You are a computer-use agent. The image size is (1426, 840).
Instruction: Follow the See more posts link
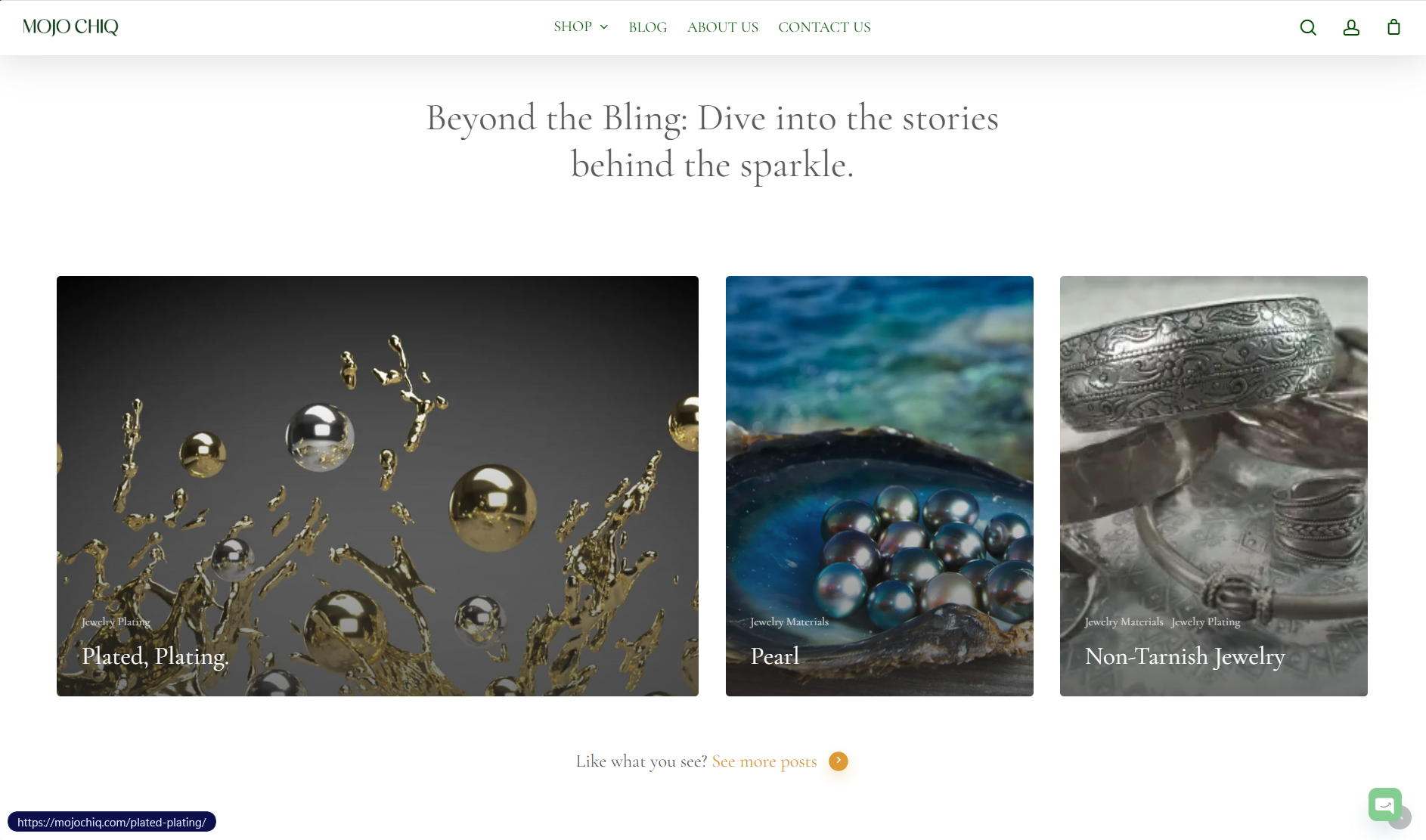764,761
